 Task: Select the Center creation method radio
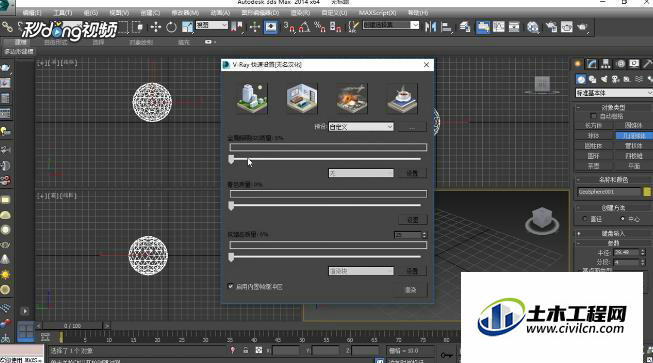[x=623, y=219]
